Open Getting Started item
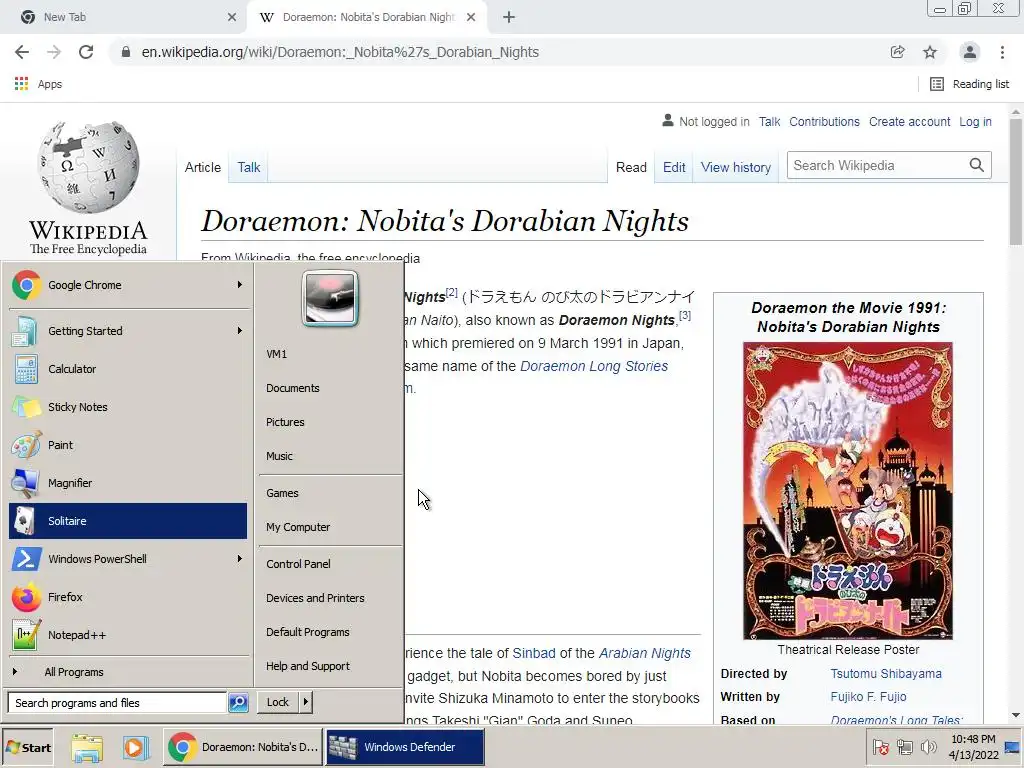The image size is (1024, 768). click(x=128, y=331)
